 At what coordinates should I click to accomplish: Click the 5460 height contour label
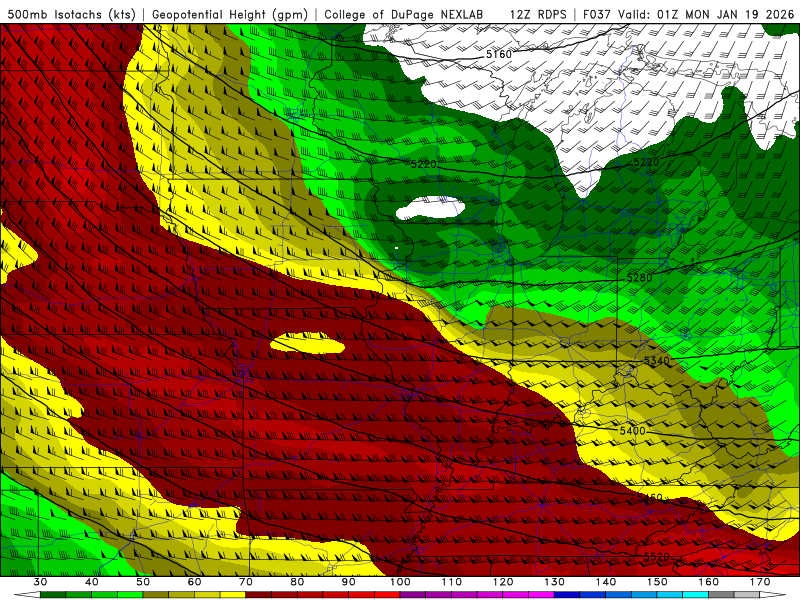649,497
